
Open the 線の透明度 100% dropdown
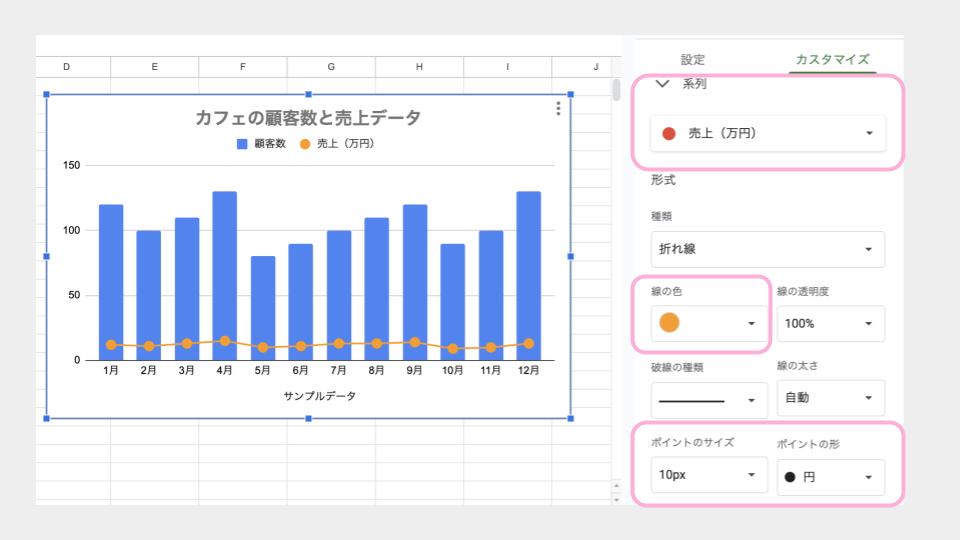tap(830, 323)
